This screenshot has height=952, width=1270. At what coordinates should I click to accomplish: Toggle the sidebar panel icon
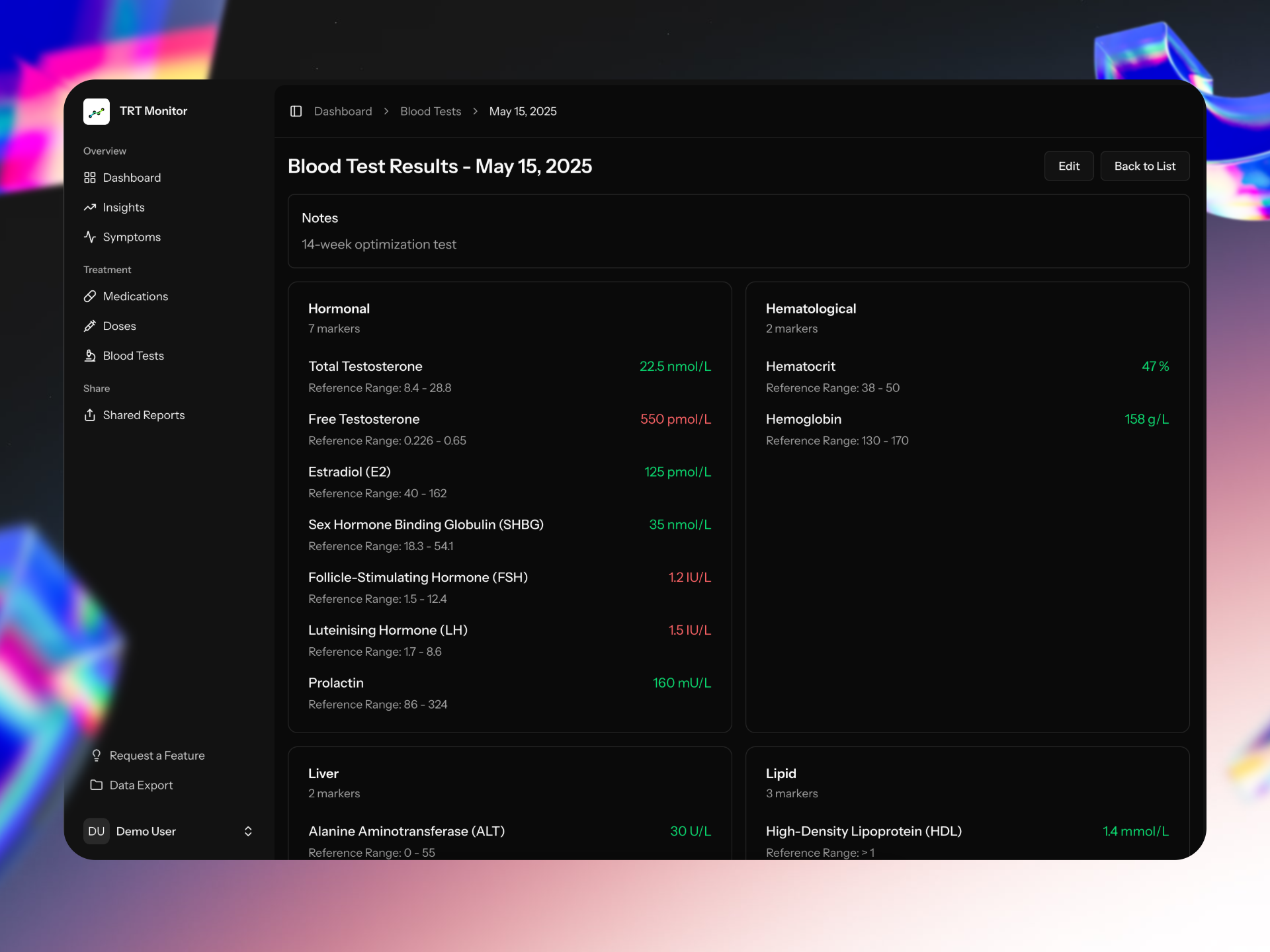pyautogui.click(x=296, y=111)
